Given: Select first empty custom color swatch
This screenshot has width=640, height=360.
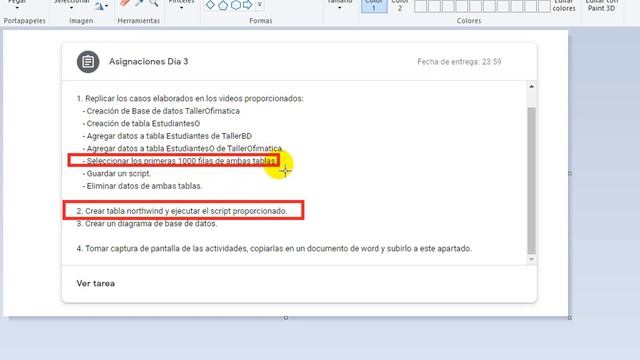Looking at the screenshot, I should [420, 6].
